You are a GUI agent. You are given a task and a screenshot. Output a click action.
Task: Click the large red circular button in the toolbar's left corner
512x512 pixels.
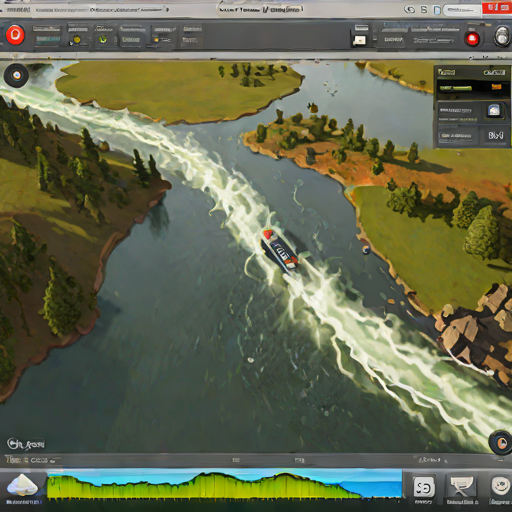15,35
